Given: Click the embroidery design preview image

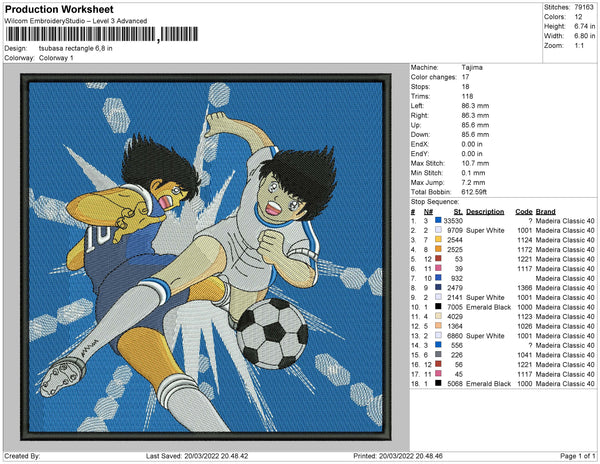Looking at the screenshot, I should (x=206, y=257).
